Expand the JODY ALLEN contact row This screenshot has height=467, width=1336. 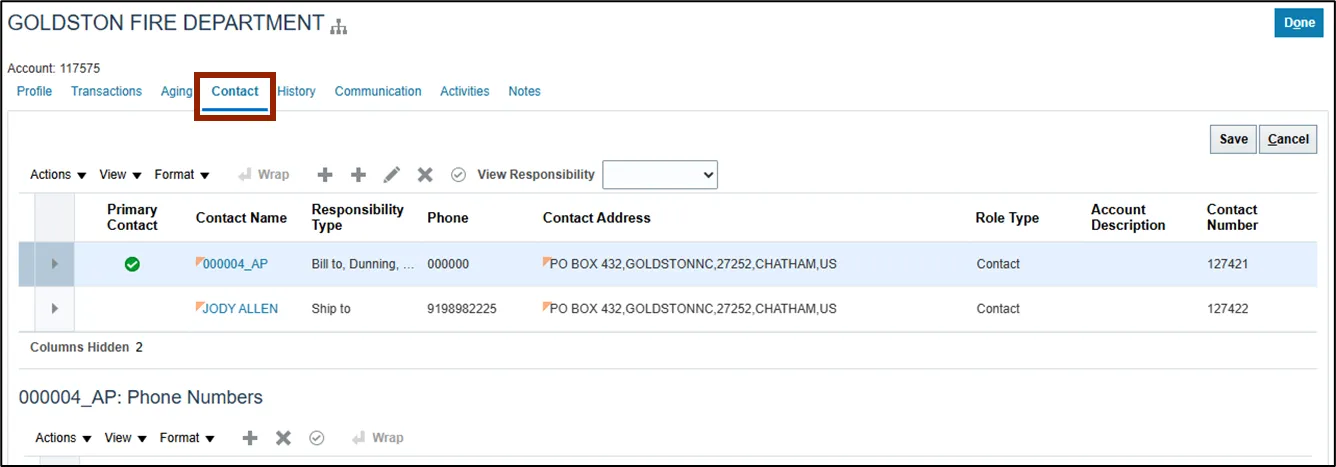click(x=55, y=309)
